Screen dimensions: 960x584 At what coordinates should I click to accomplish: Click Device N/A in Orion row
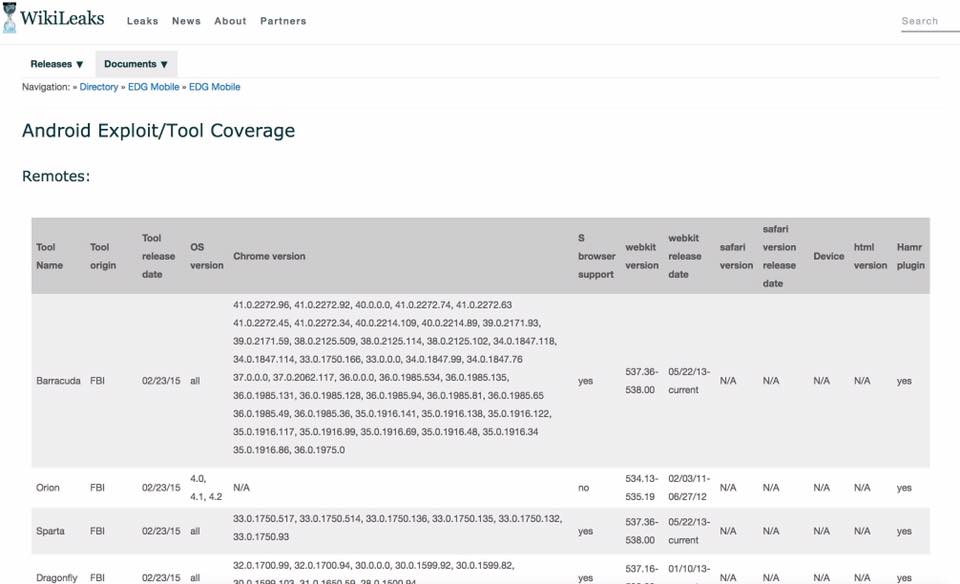[822, 488]
